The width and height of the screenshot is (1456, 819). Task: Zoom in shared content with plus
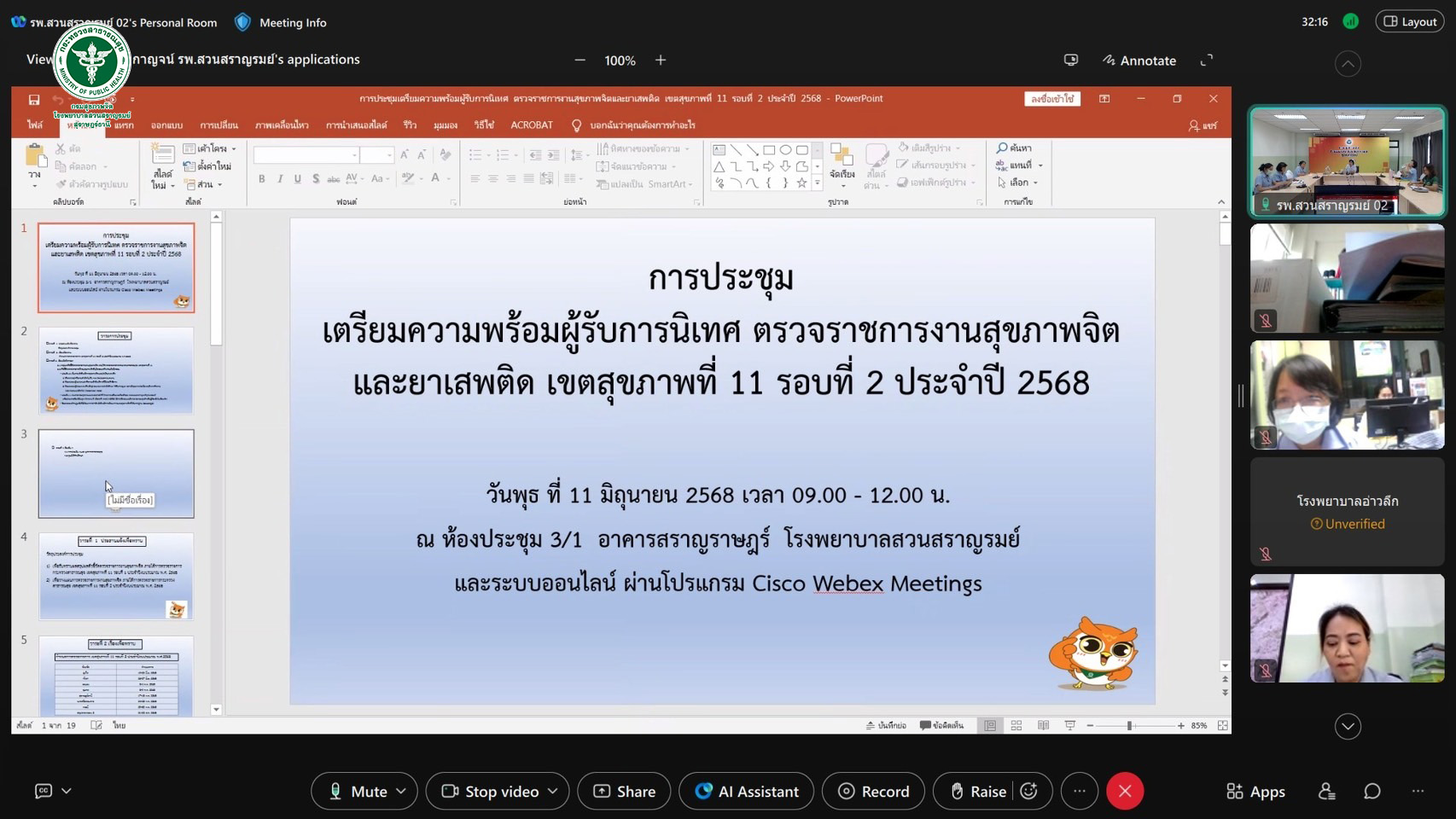coord(661,61)
